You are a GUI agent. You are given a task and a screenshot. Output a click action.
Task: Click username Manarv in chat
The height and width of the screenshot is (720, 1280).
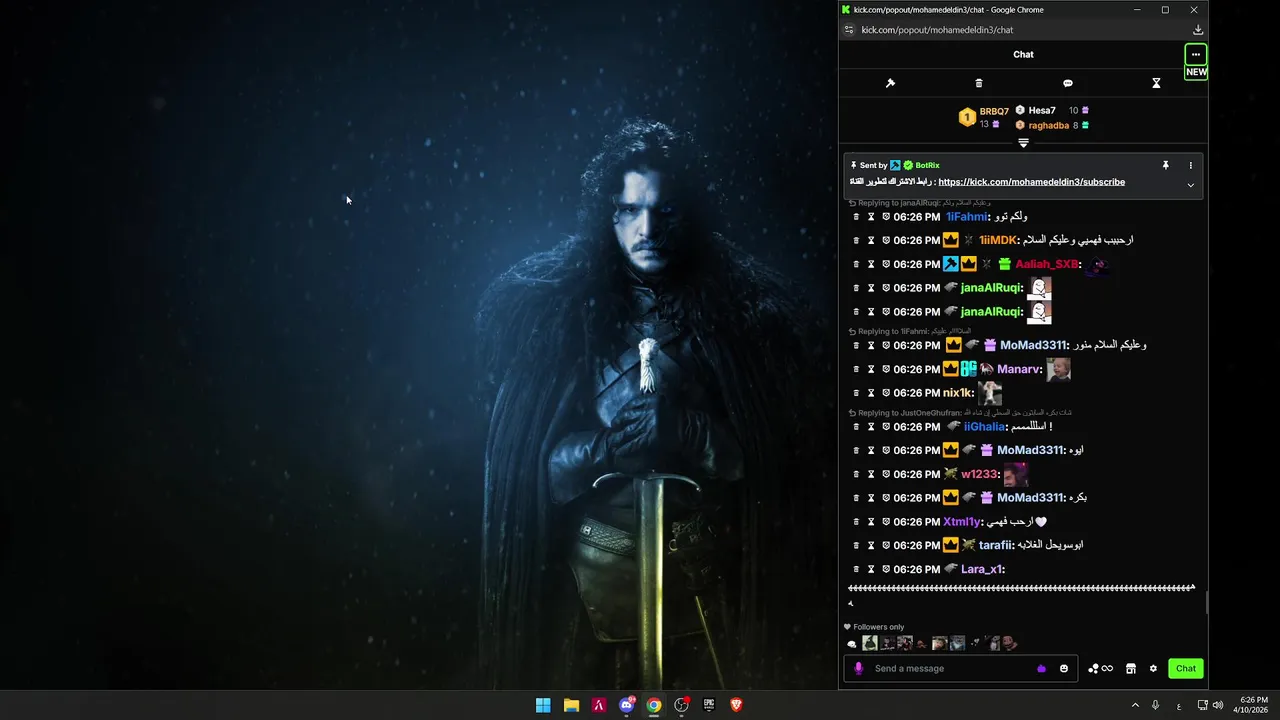coord(1019,370)
